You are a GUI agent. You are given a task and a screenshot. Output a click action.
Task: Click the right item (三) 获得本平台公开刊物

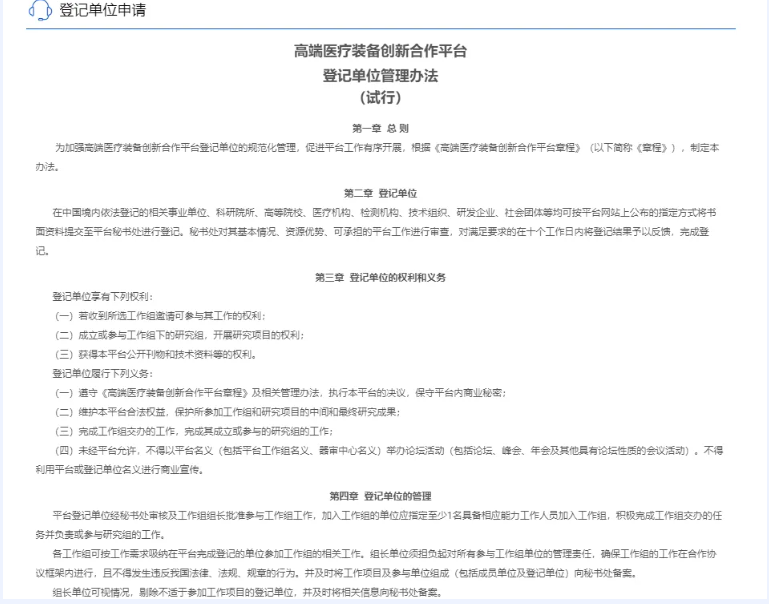(155, 354)
